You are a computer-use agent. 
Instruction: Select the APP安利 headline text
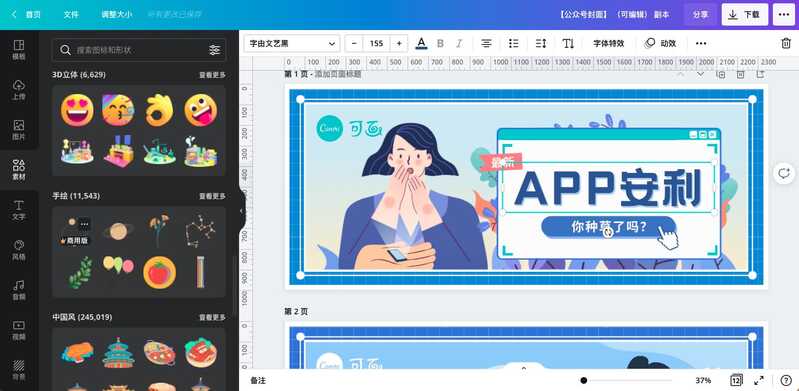(x=607, y=188)
